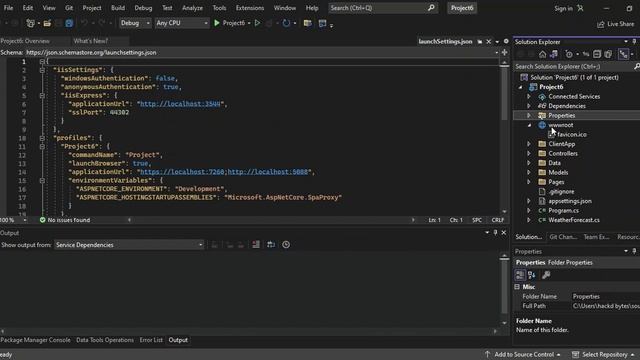Open editor settings gear icon near tabs
The width and height of the screenshot is (640, 360).
[506, 41]
